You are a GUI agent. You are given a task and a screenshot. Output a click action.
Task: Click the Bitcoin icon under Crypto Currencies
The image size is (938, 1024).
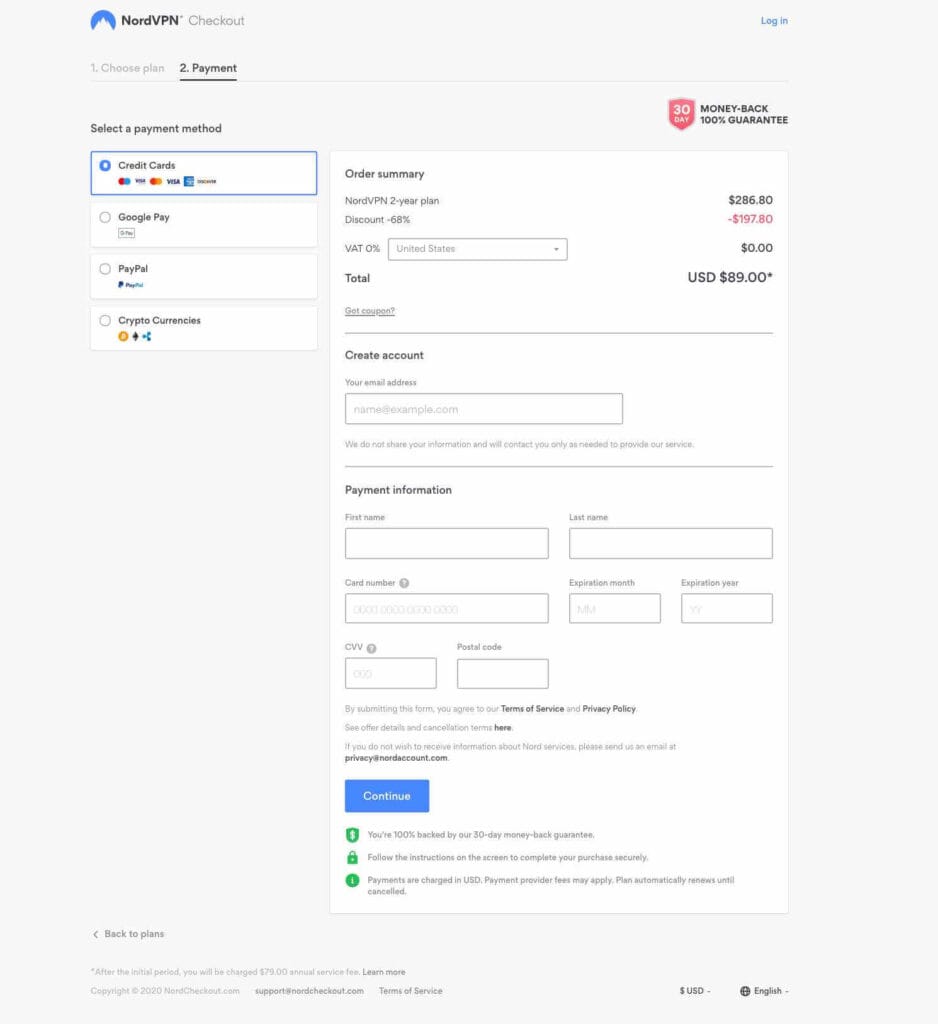click(x=123, y=337)
